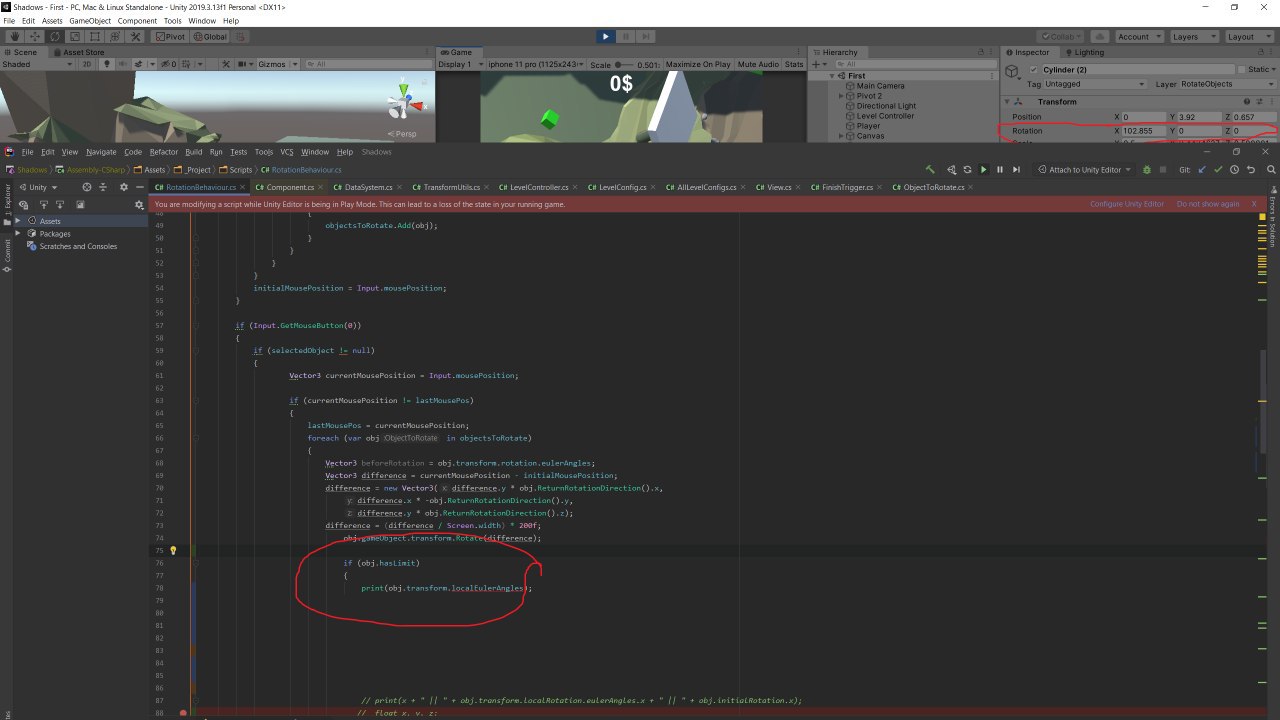Open the VCS menu in Rider
The width and height of the screenshot is (1280, 720).
pos(287,152)
